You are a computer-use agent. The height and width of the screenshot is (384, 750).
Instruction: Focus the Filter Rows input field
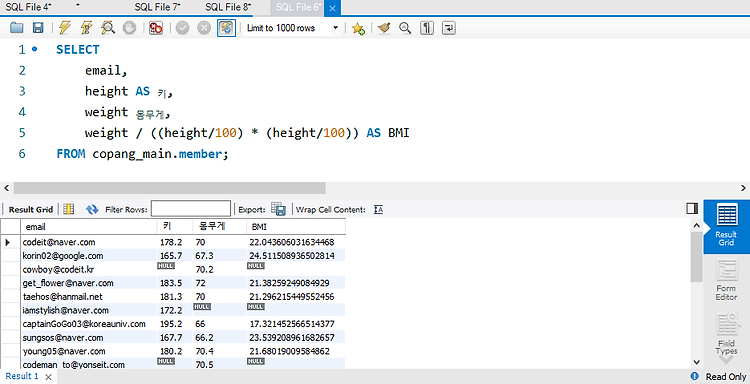[191, 209]
